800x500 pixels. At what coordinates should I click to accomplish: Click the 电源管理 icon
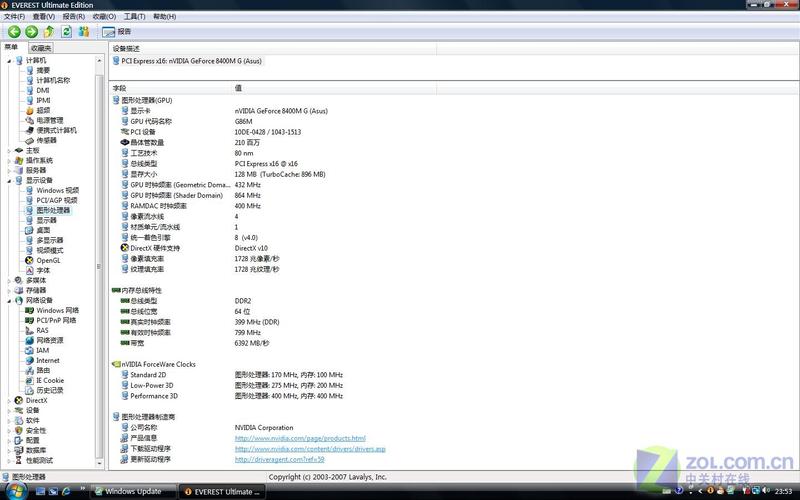[30, 120]
